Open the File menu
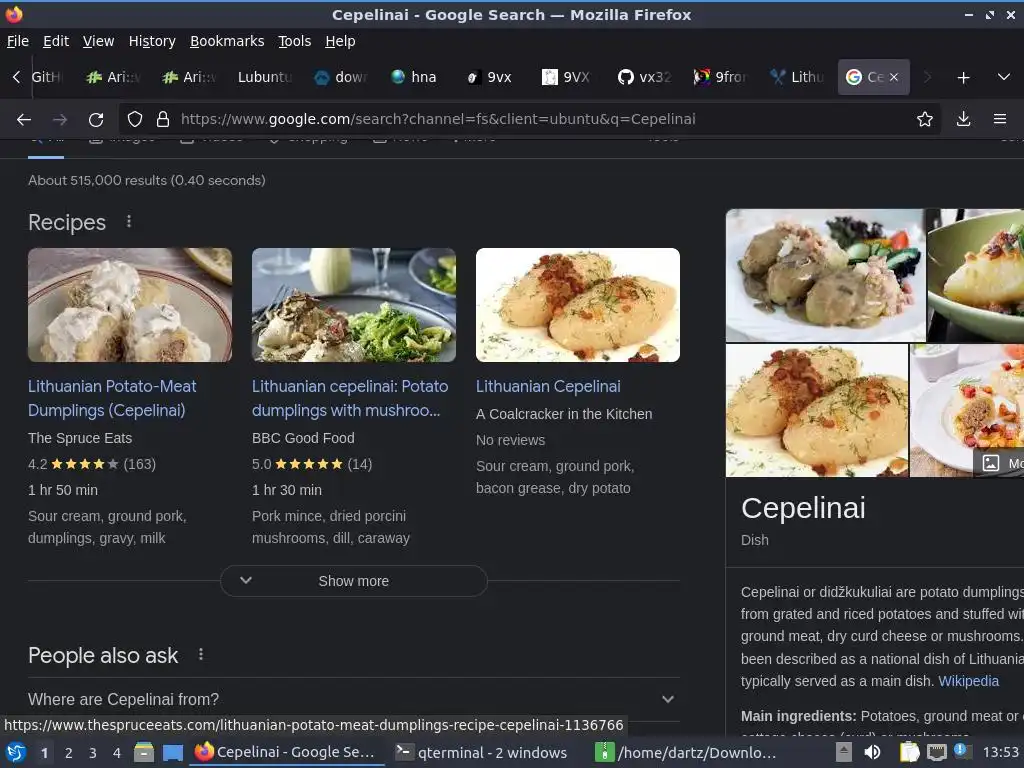The height and width of the screenshot is (768, 1024). point(18,41)
